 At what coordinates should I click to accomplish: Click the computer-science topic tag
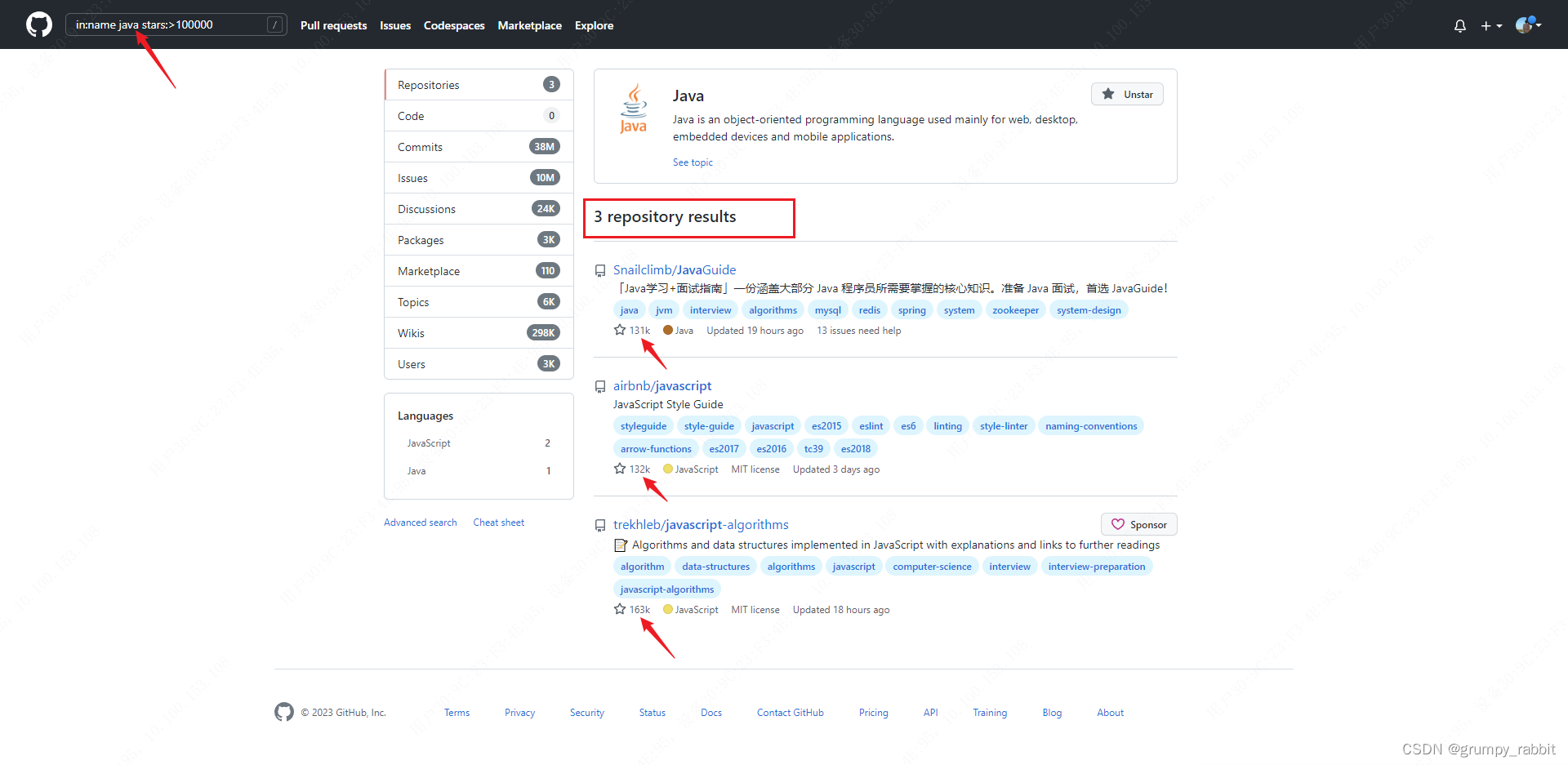[932, 567]
